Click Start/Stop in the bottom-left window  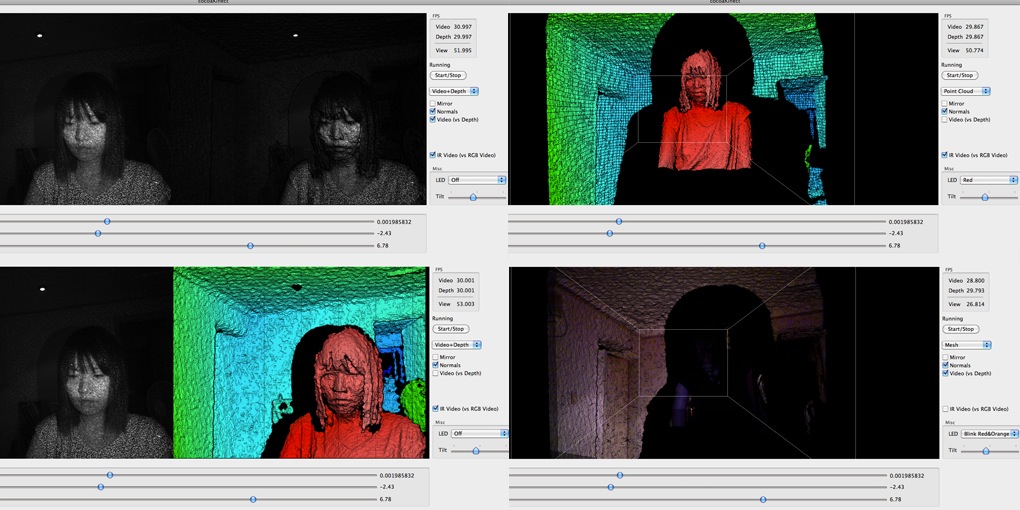point(450,329)
